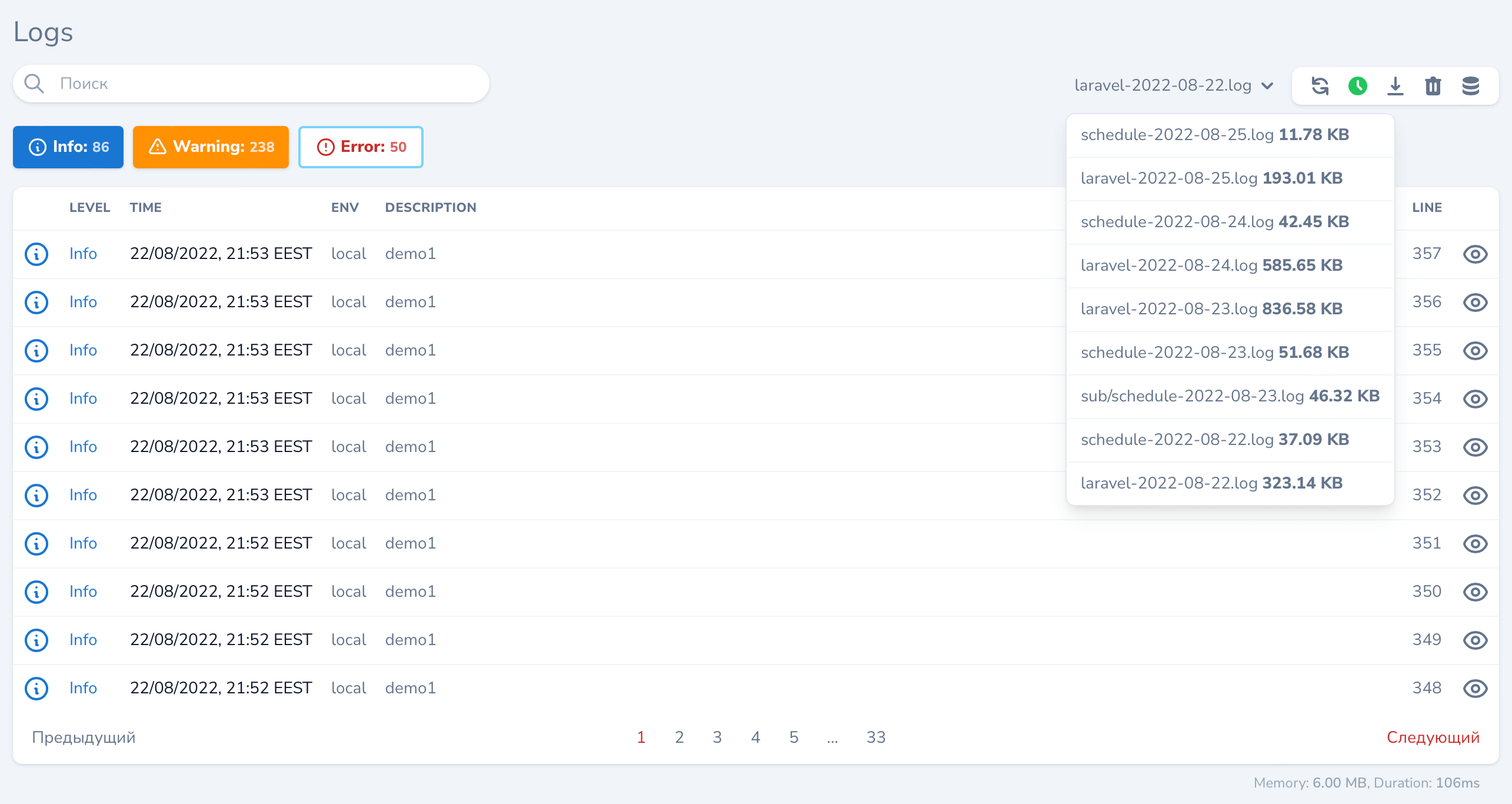The width and height of the screenshot is (1512, 804).
Task: Click the warning triangle icon in Warning badge
Action: [159, 147]
